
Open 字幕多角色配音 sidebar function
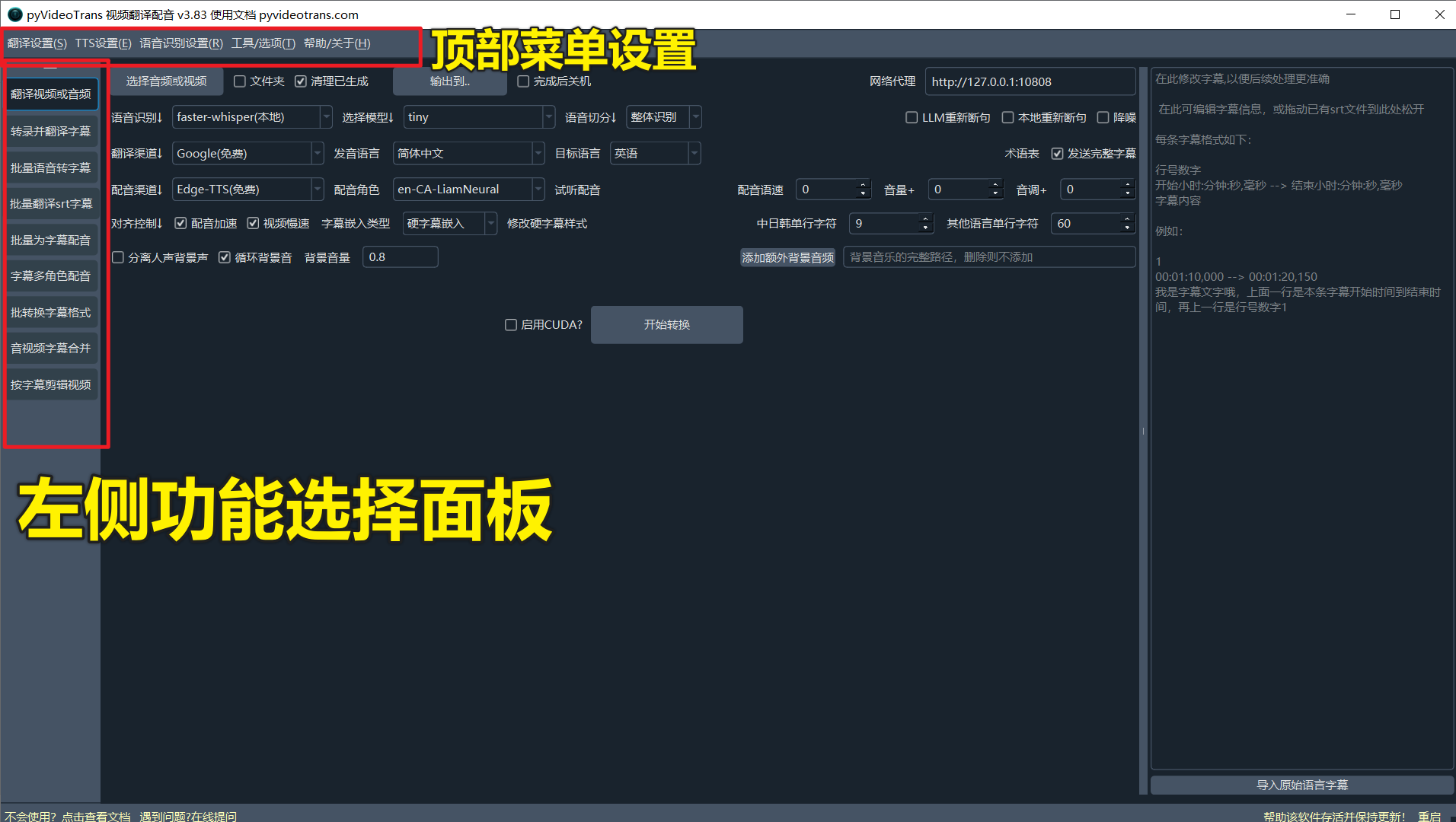pos(51,276)
